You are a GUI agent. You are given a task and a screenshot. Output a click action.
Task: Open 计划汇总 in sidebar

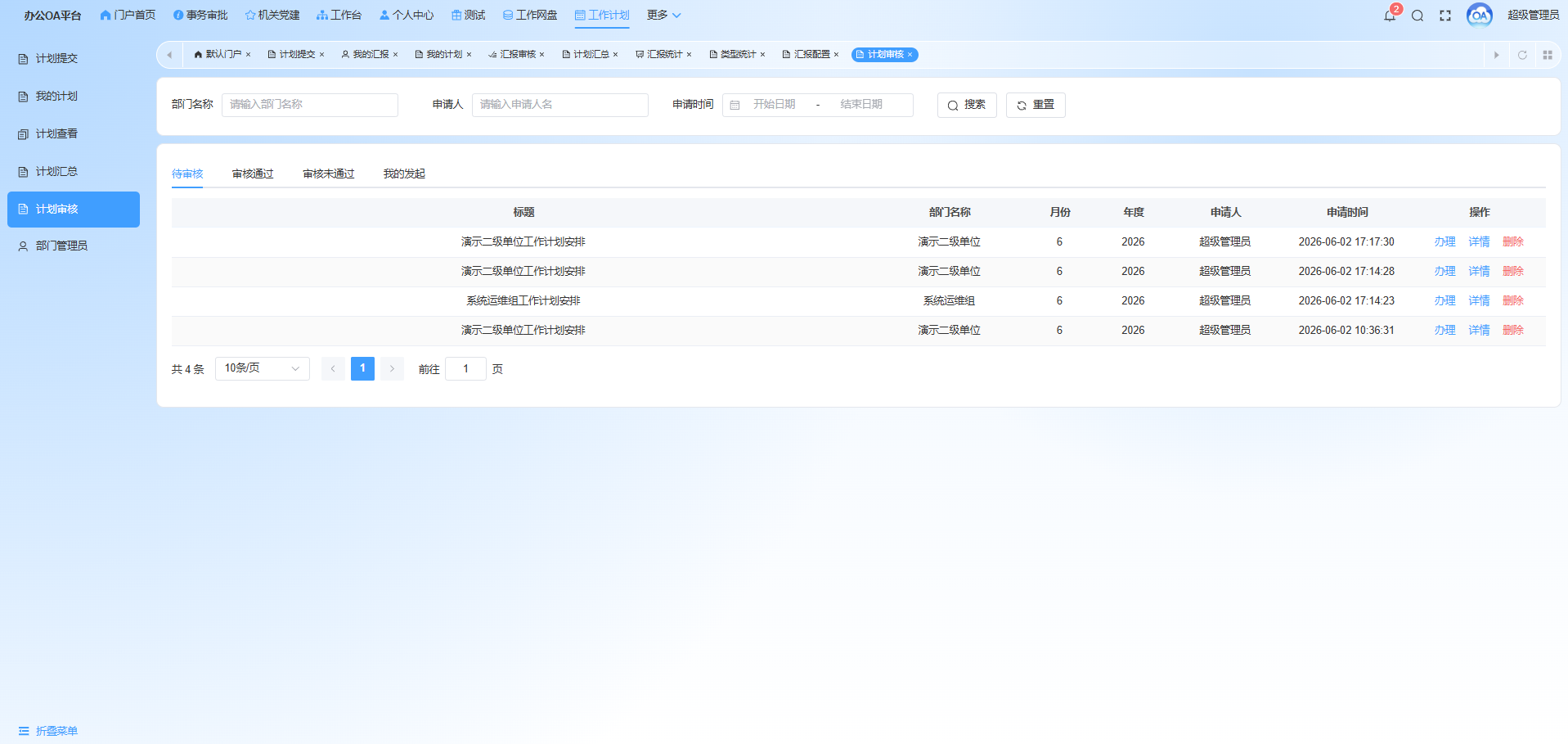point(74,172)
